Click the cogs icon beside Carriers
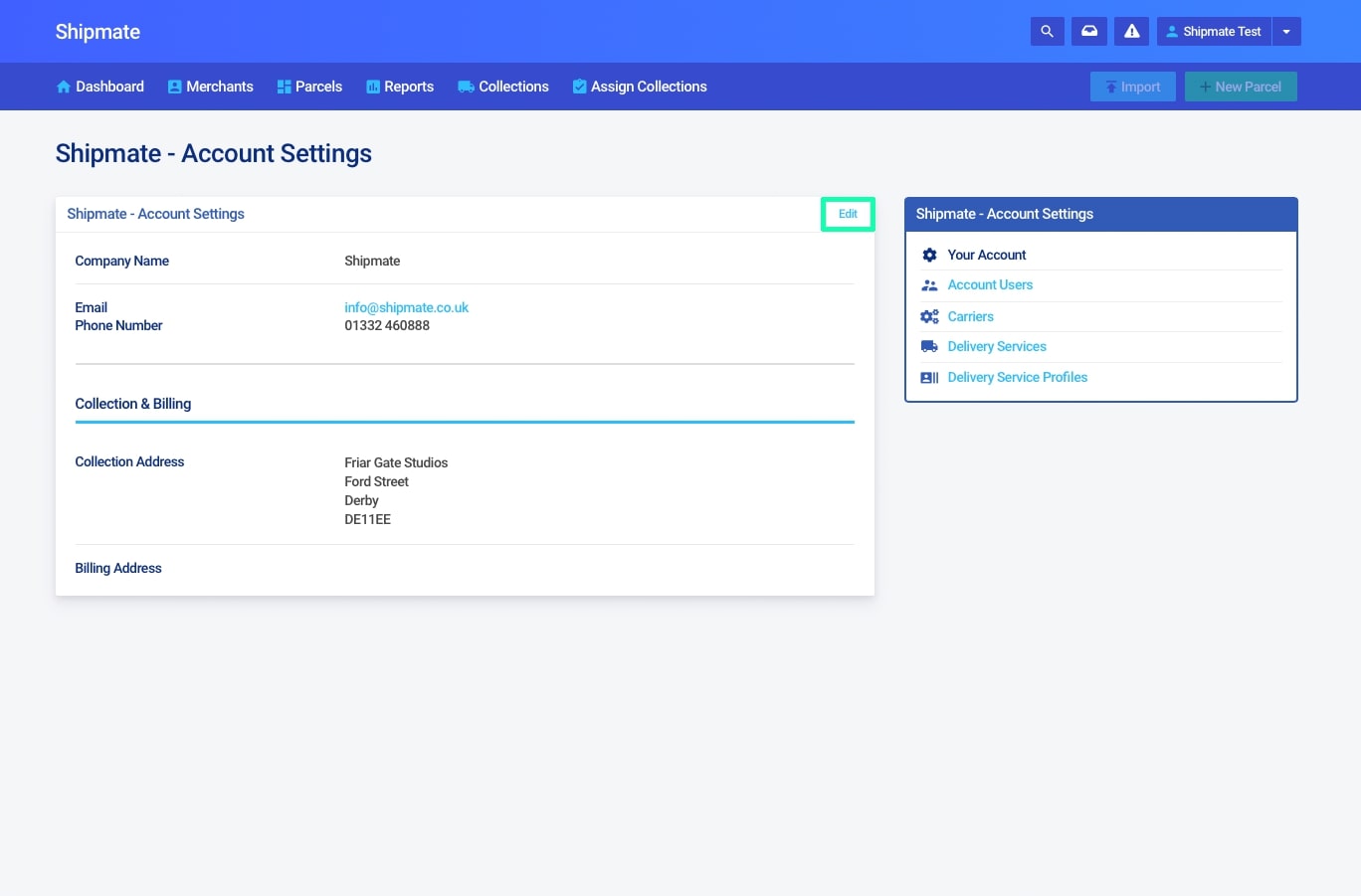 point(929,316)
